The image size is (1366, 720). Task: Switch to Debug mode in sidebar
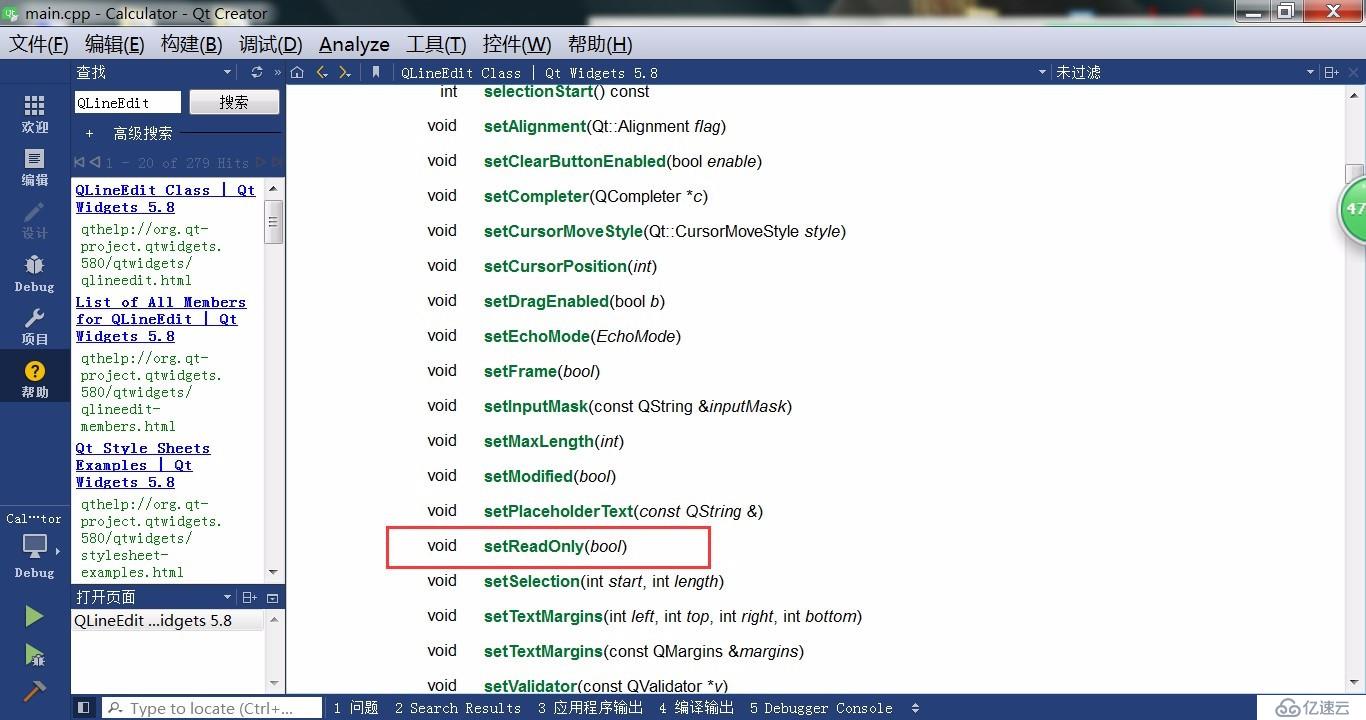pyautogui.click(x=34, y=273)
